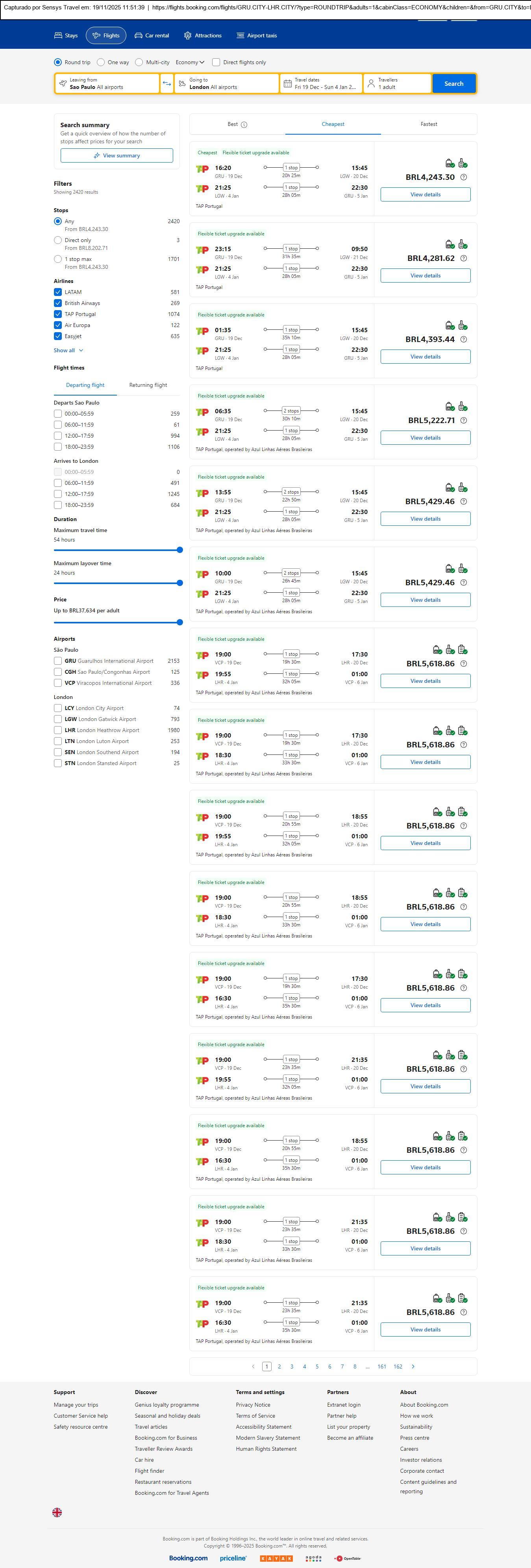Click the UK flag language icon in footer
531x1568 pixels.
57,1512
